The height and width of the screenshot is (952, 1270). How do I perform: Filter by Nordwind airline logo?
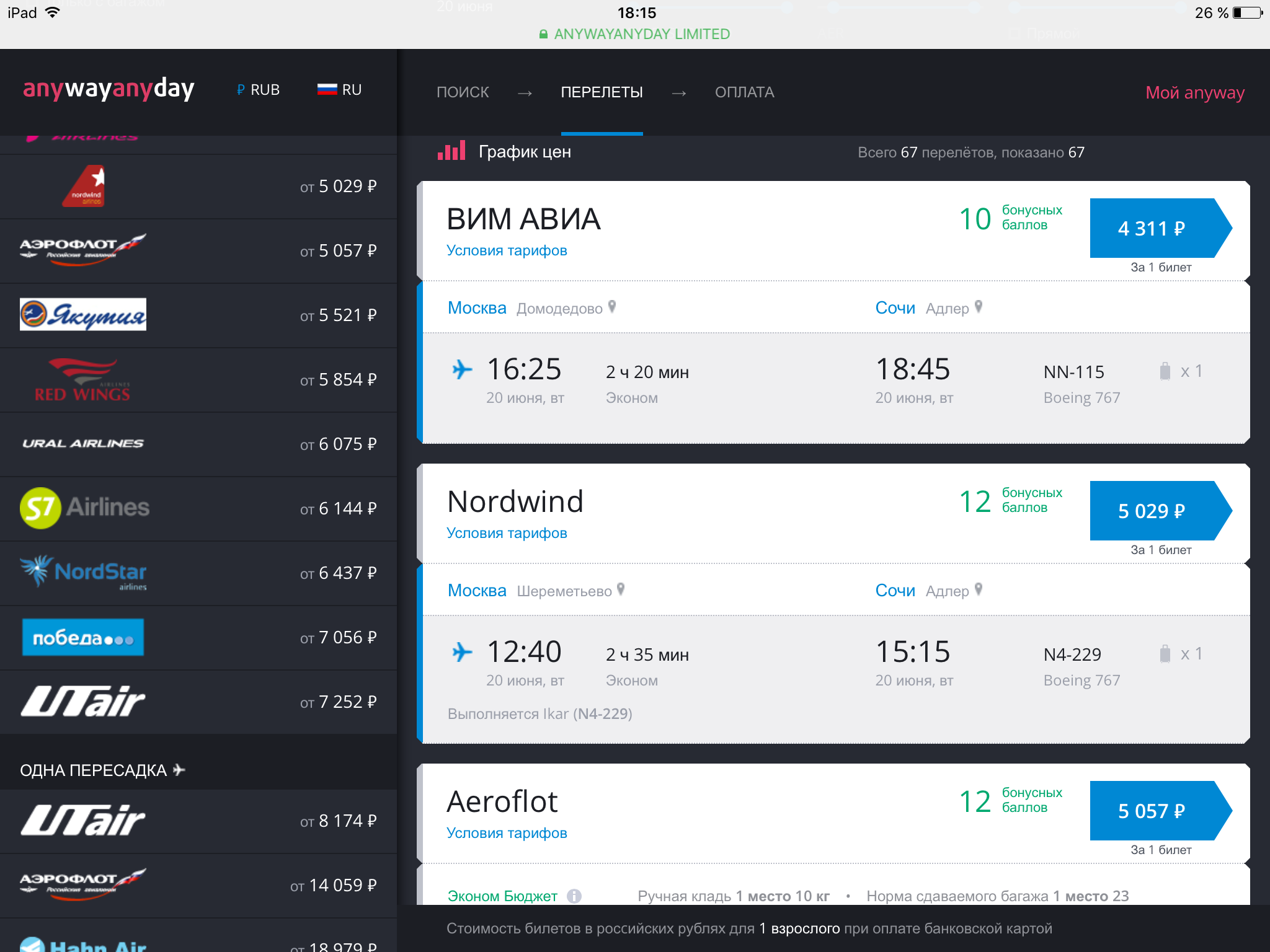click(83, 186)
